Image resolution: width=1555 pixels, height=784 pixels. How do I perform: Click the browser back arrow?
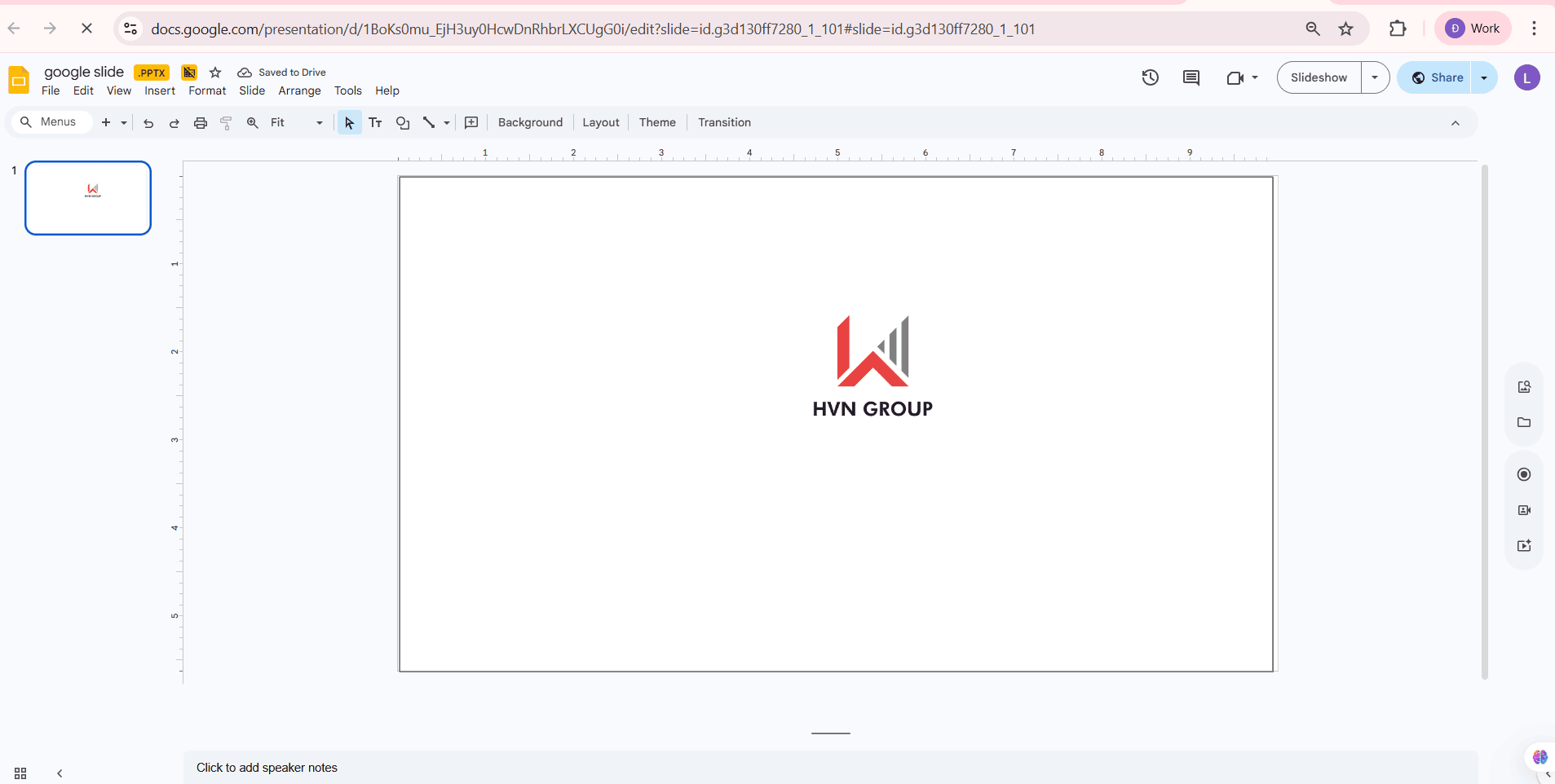14,29
